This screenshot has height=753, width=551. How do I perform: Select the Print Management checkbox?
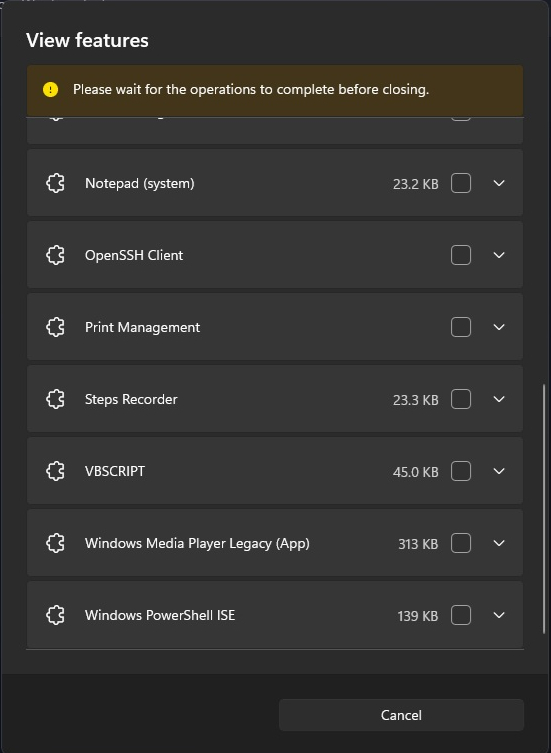(461, 327)
